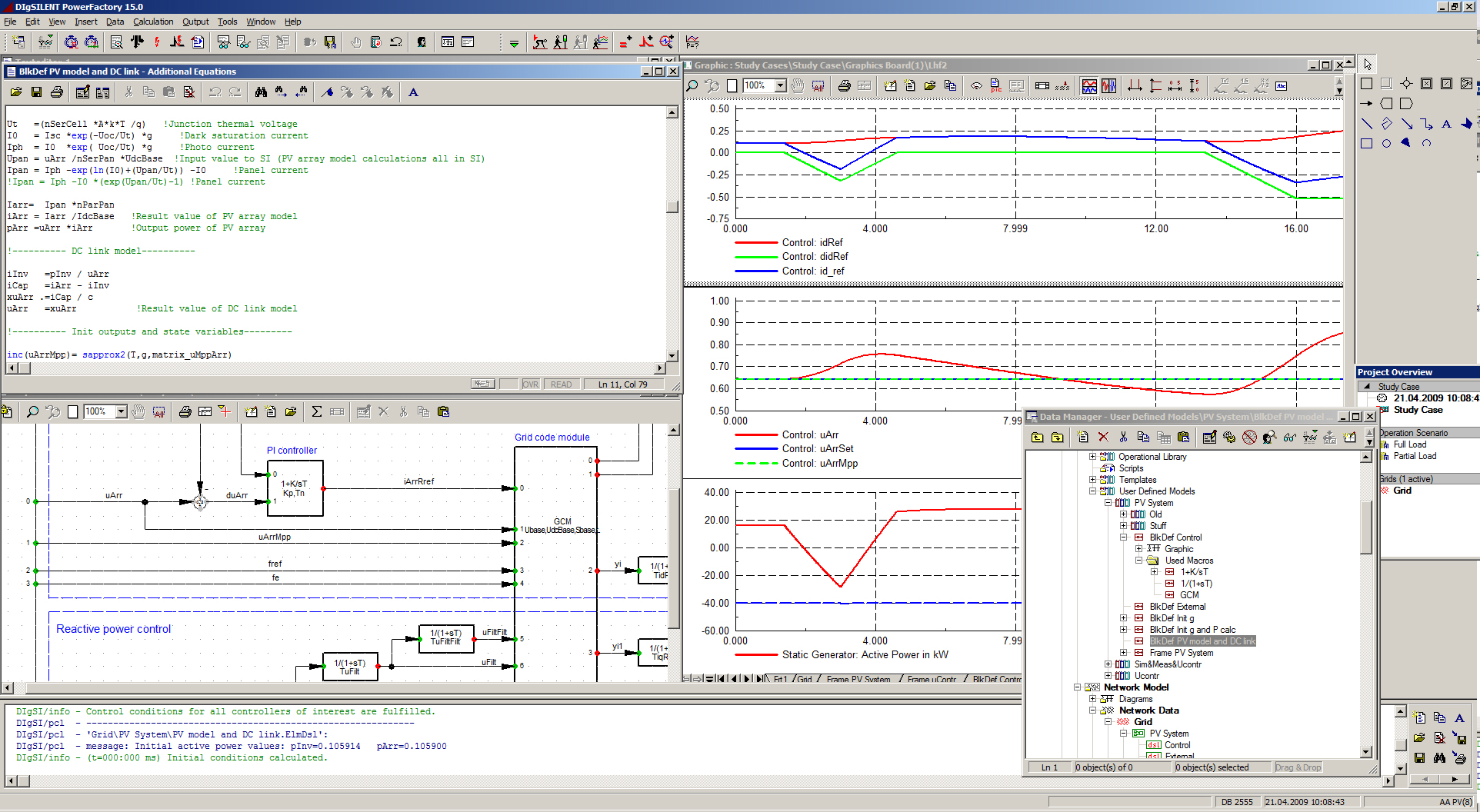Open the File menu
Viewport: 1480px width, 812px height.
click(x=10, y=22)
